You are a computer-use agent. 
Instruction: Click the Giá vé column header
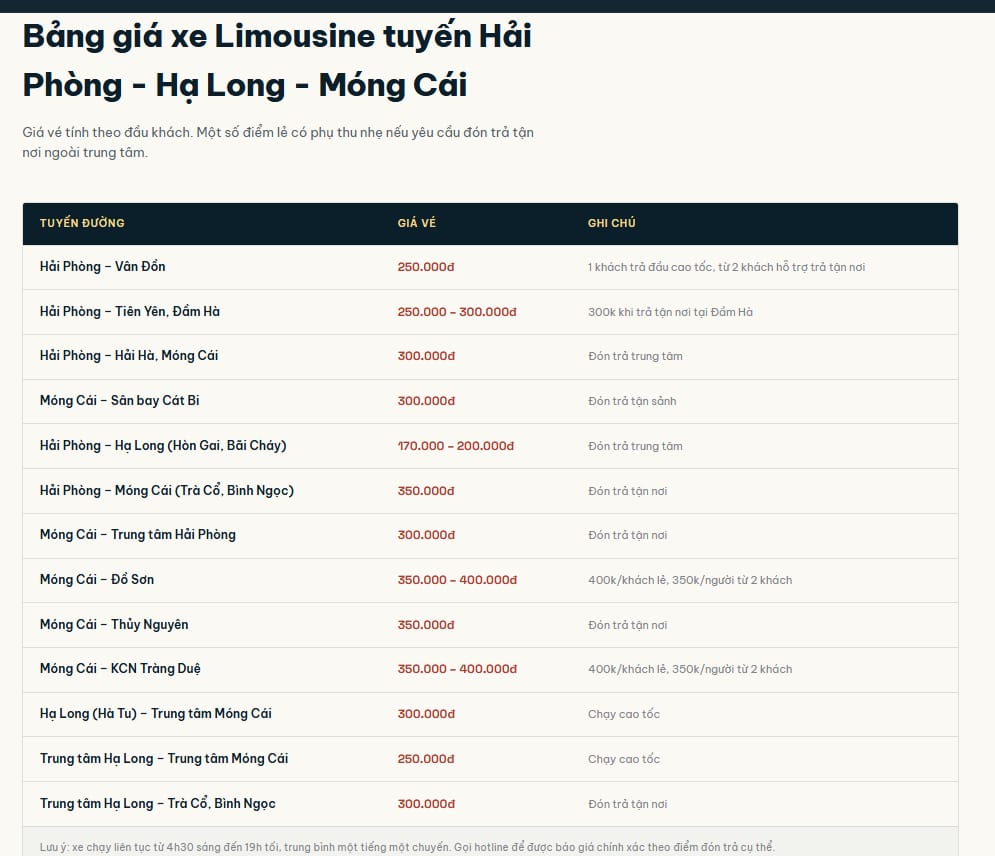[416, 223]
